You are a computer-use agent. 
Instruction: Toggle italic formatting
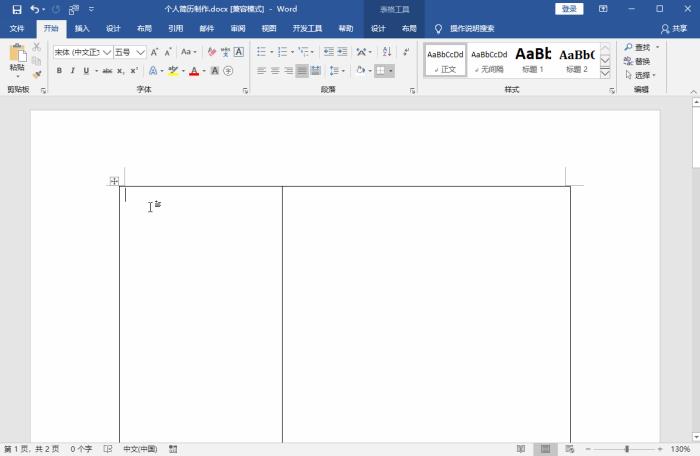72,71
